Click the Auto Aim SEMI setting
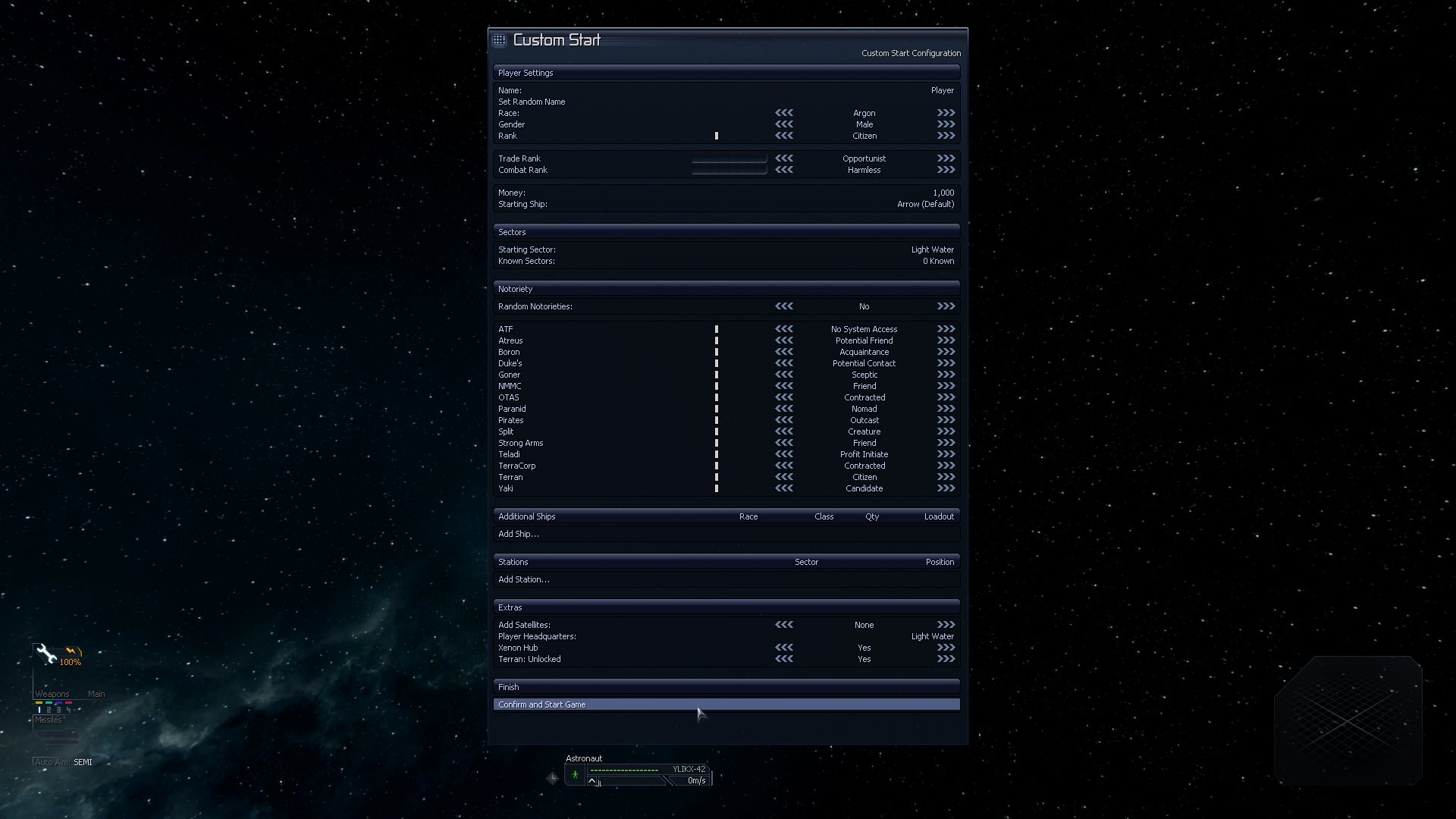The width and height of the screenshot is (1456, 819). coord(64,762)
